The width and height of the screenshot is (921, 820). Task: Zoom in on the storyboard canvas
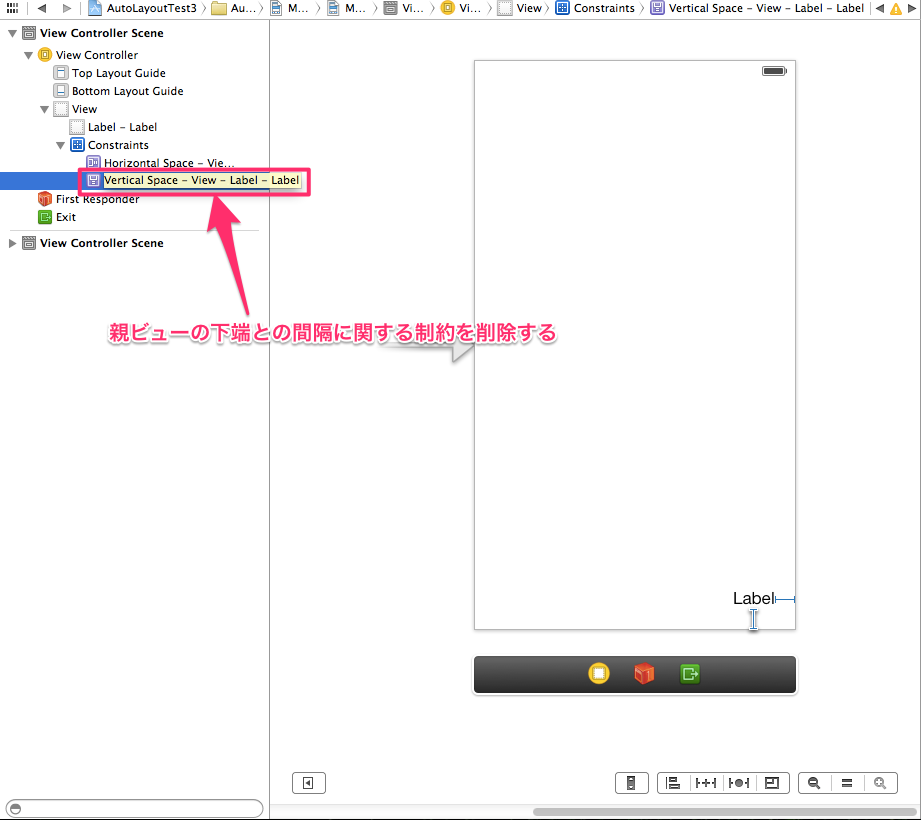point(880,782)
